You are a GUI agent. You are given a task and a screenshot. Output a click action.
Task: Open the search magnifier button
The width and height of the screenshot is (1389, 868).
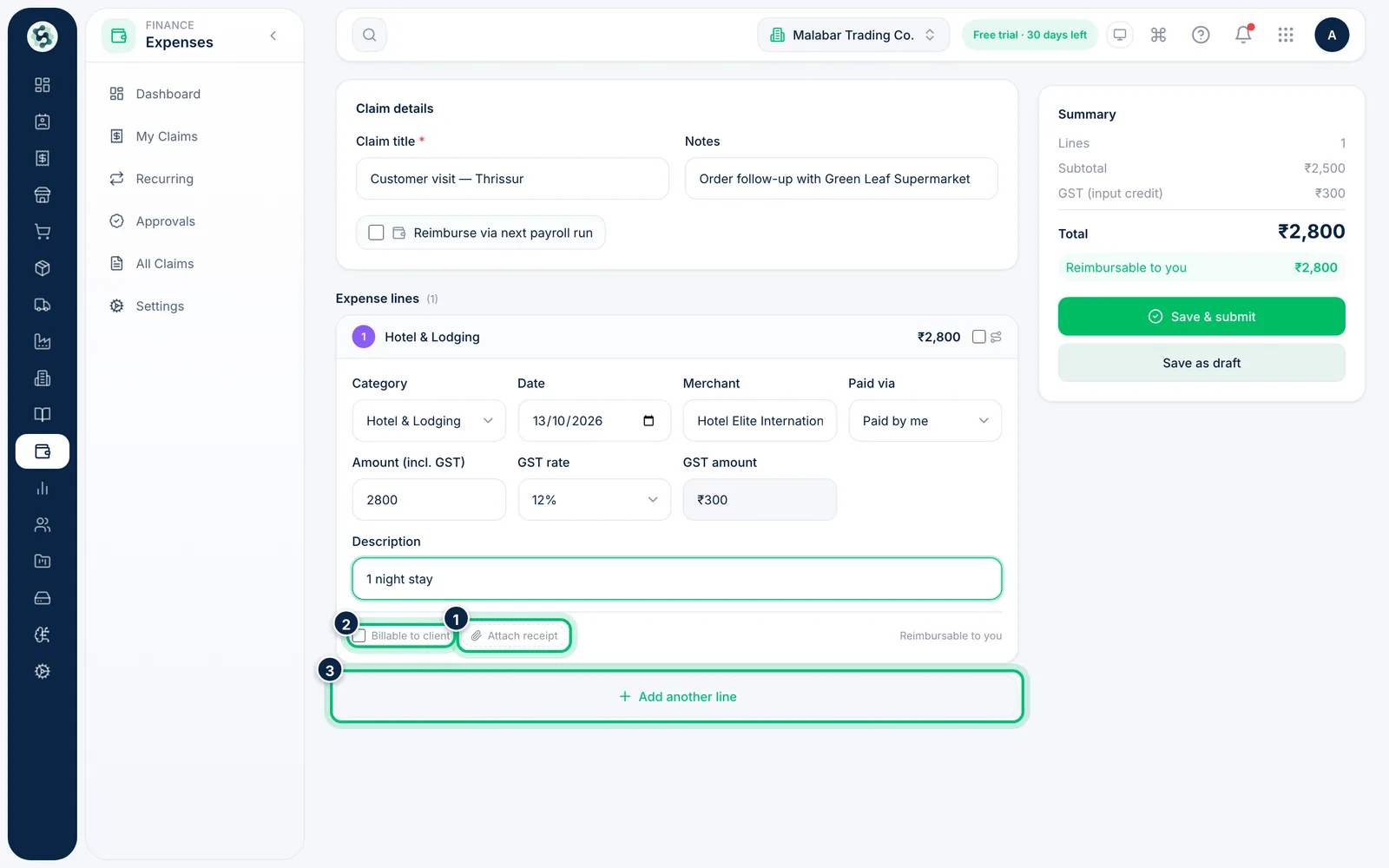(x=369, y=35)
